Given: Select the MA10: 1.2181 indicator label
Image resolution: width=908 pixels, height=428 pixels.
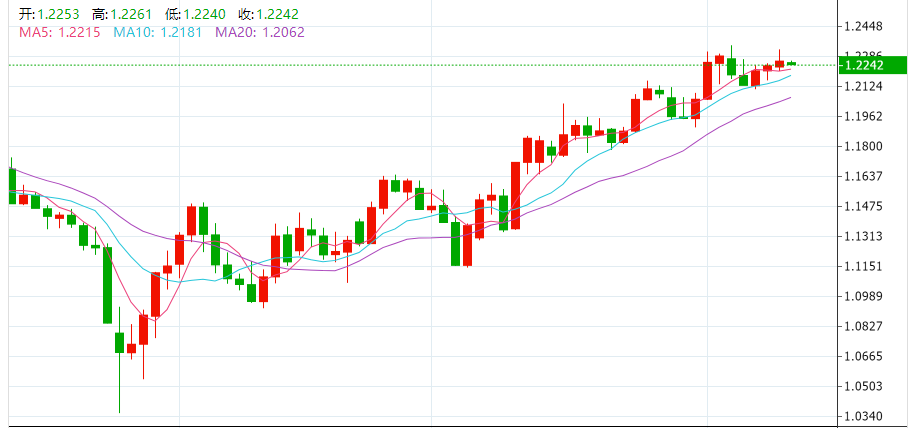Looking at the screenshot, I should 158,32.
